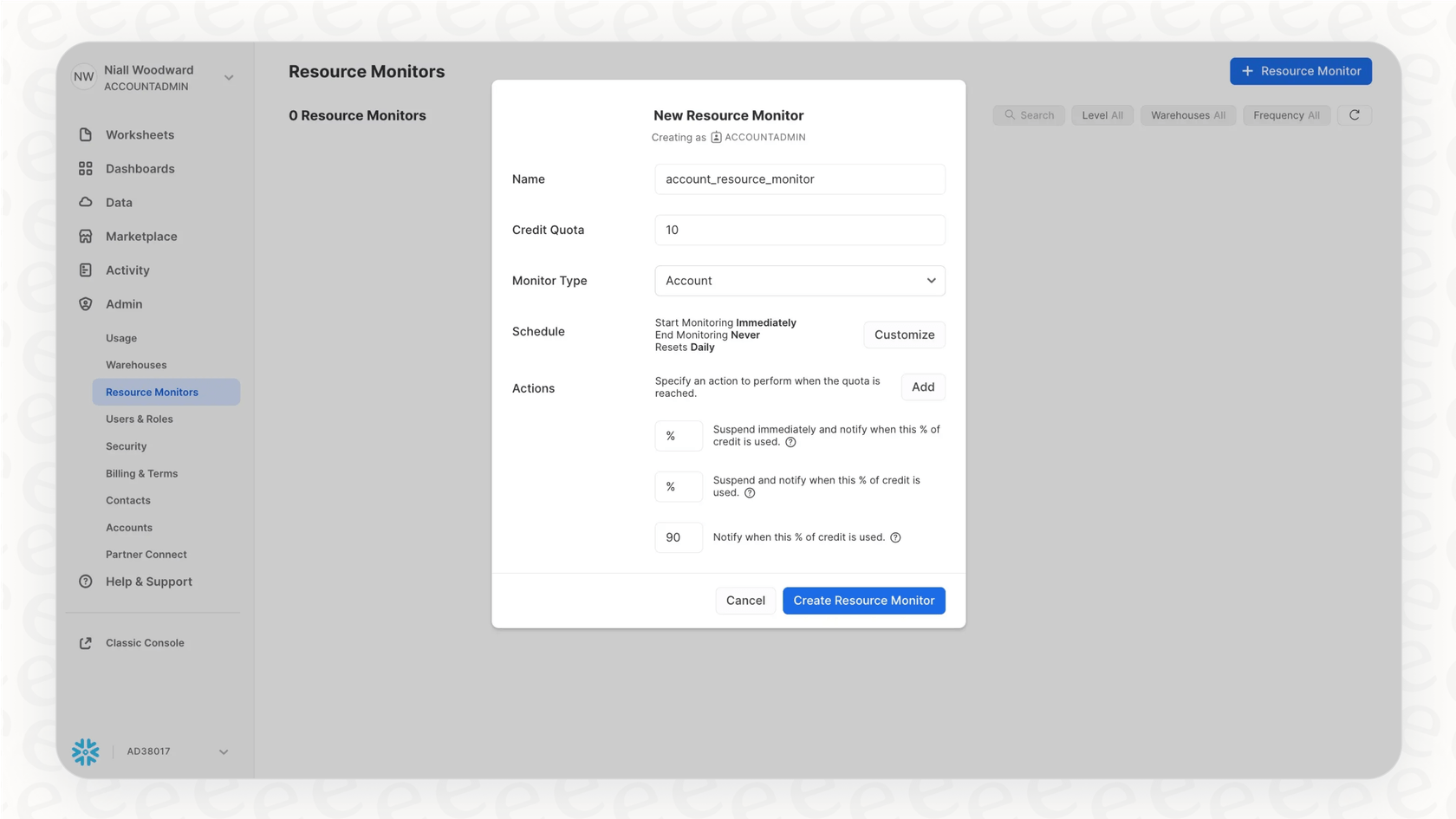
Task: Open the Warehouses filter
Action: coord(1187,114)
